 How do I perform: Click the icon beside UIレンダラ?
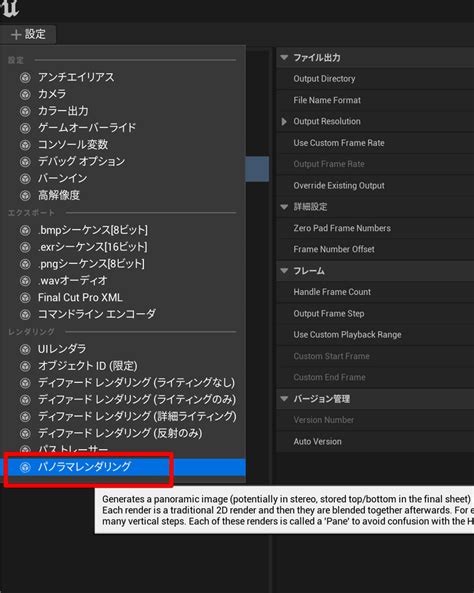(x=25, y=349)
